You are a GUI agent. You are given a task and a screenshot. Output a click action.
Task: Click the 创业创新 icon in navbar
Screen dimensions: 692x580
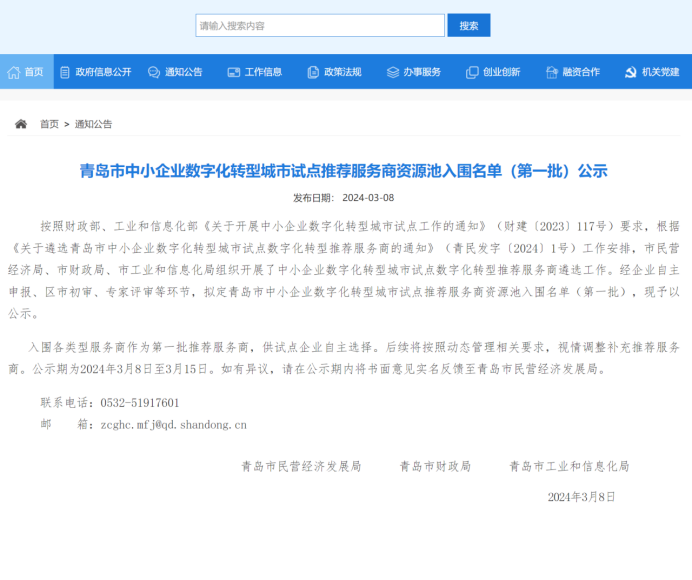click(472, 72)
